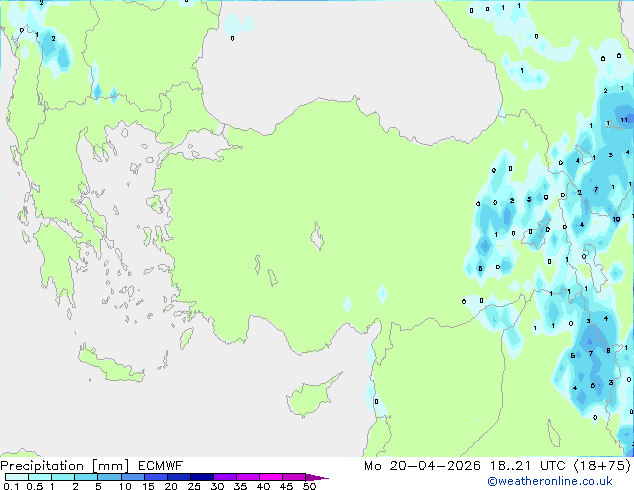Click the 0.5–1 mm legend swatch

[x=40, y=477]
